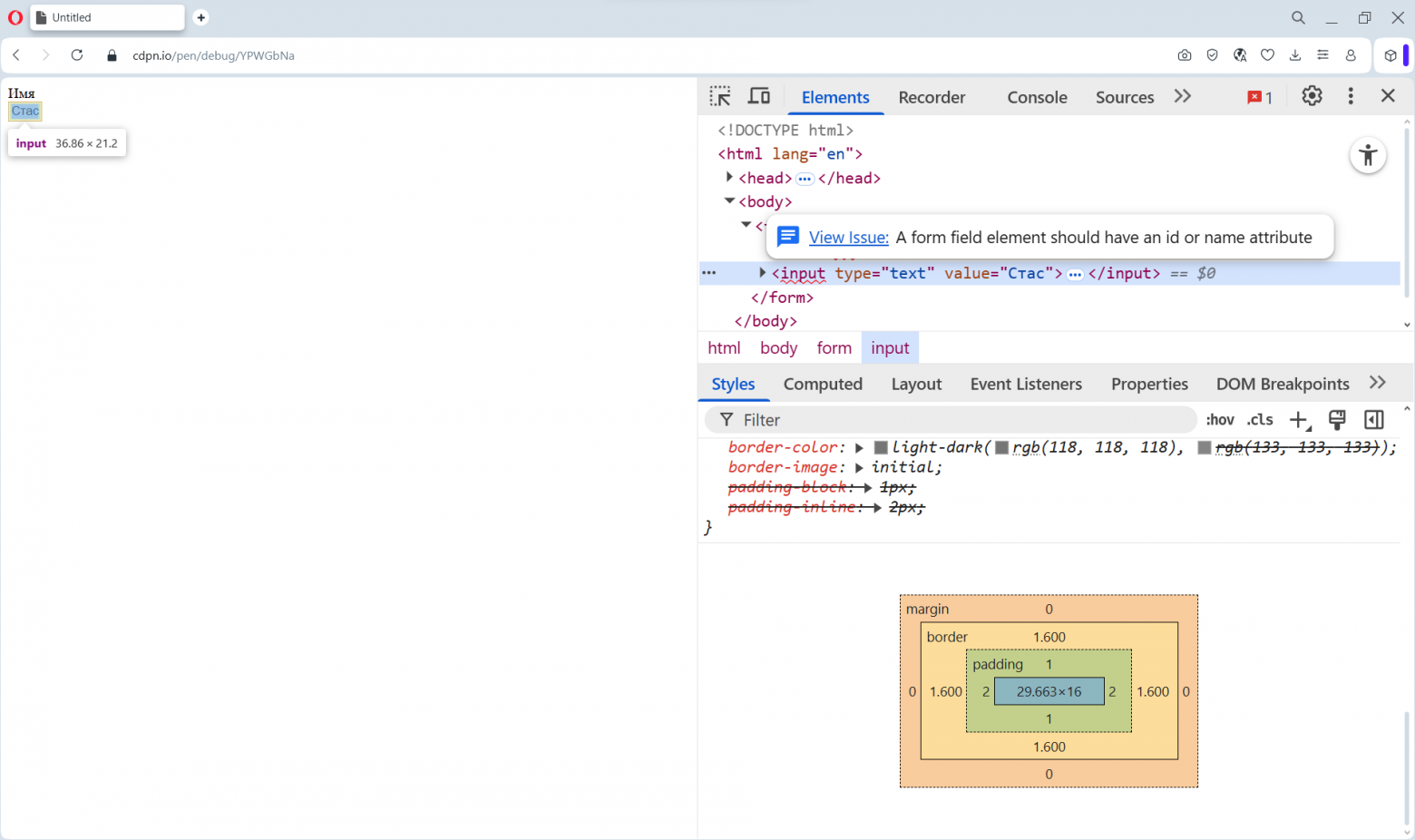This screenshot has height=840, width=1415.
Task: Show more Styles pane tabs chevron
Action: pyautogui.click(x=1378, y=383)
